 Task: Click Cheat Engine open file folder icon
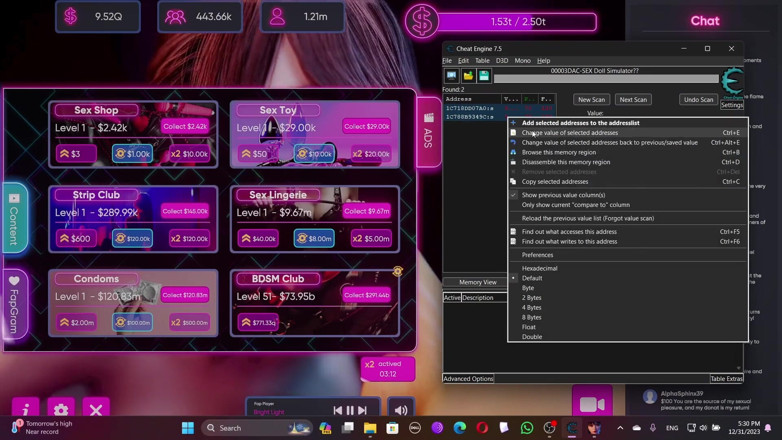tap(468, 76)
